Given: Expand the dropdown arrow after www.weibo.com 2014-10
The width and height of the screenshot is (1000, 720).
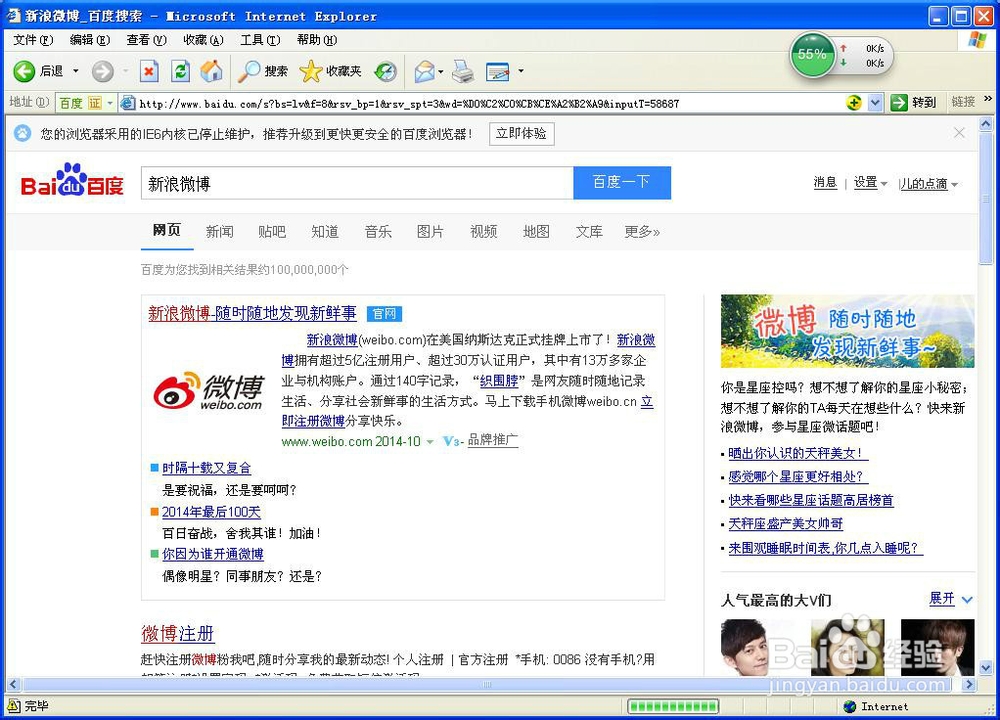Looking at the screenshot, I should (x=429, y=441).
